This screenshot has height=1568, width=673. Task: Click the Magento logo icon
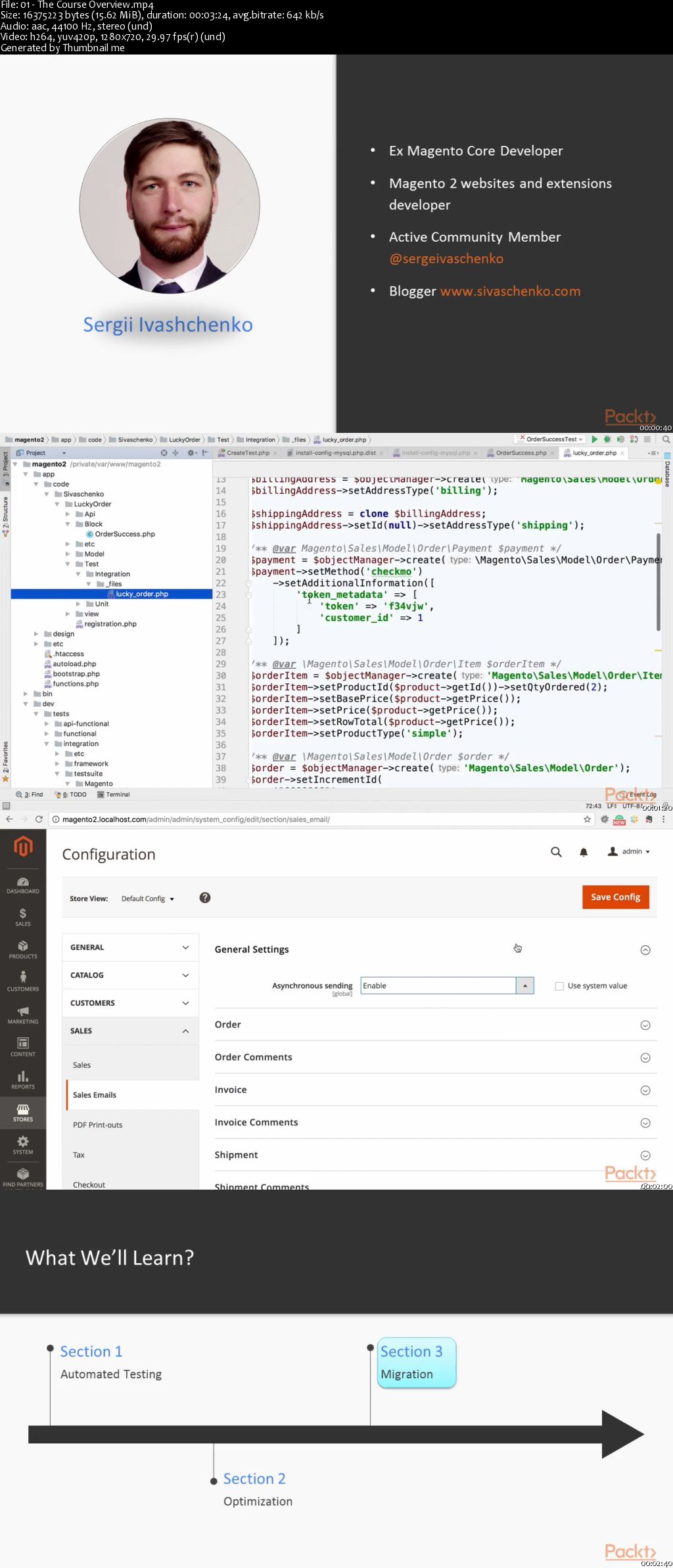coord(23,846)
